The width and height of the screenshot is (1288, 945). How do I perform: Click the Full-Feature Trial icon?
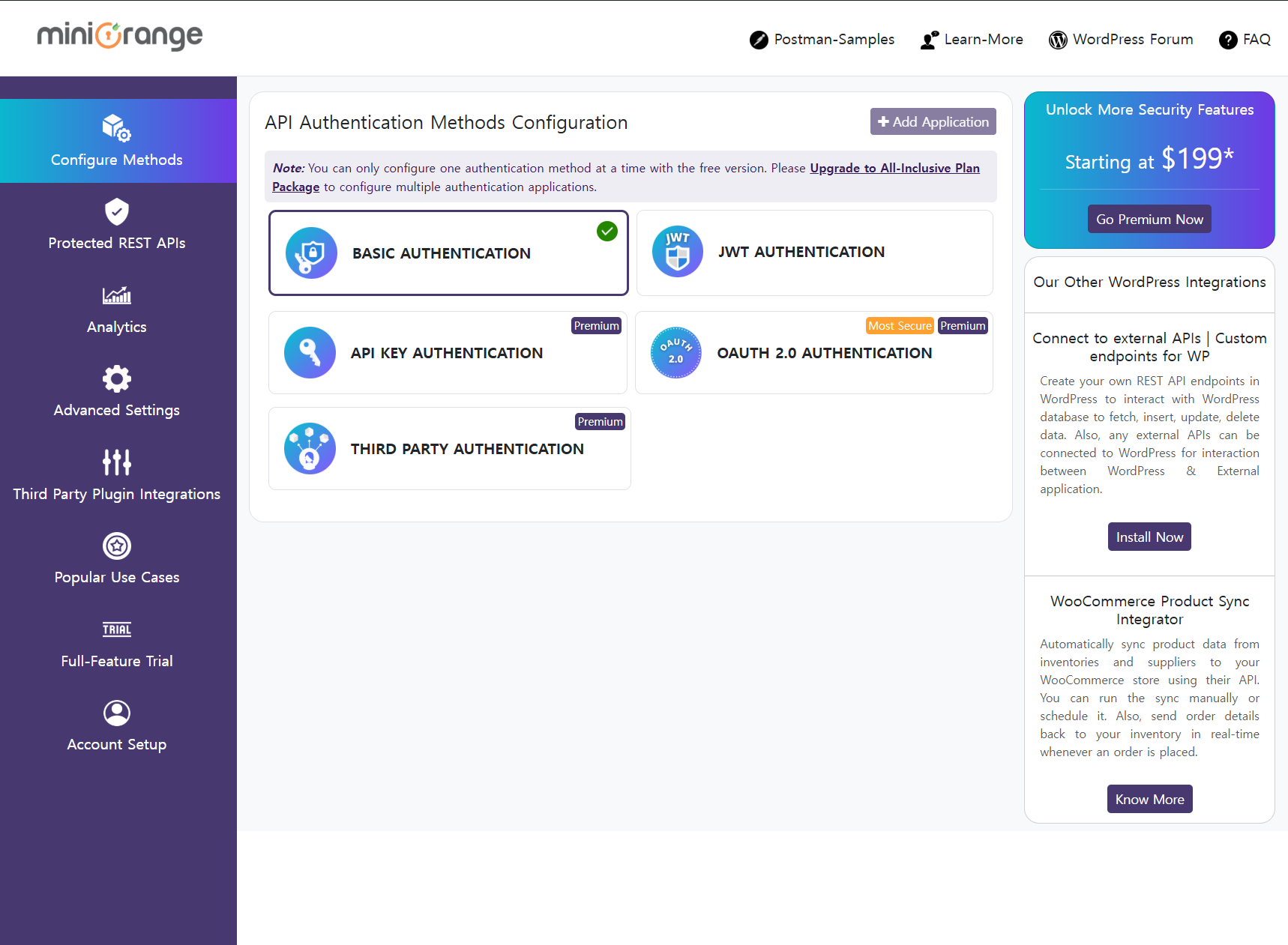pyautogui.click(x=116, y=630)
